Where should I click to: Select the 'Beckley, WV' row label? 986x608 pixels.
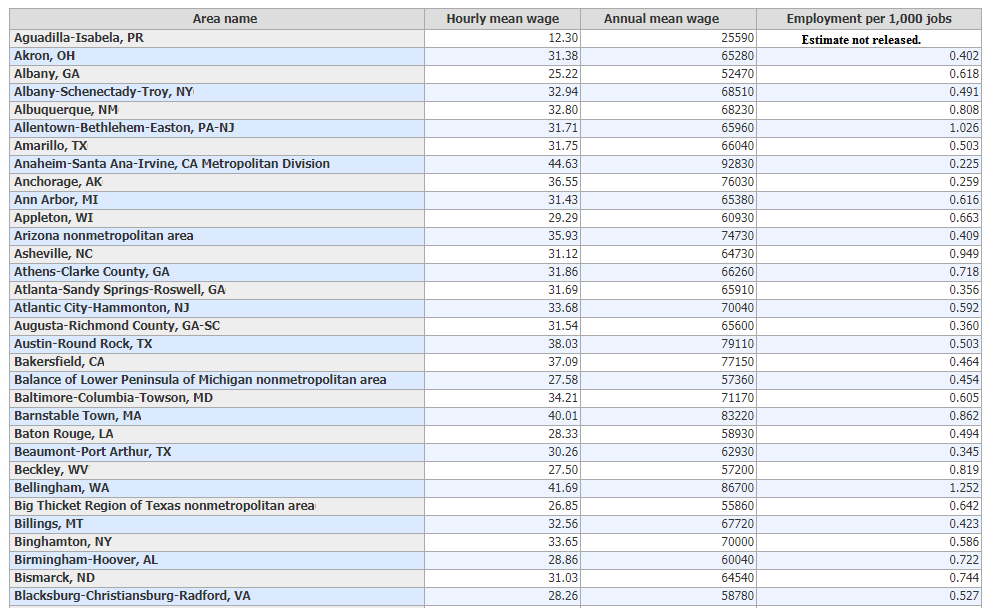pos(52,470)
